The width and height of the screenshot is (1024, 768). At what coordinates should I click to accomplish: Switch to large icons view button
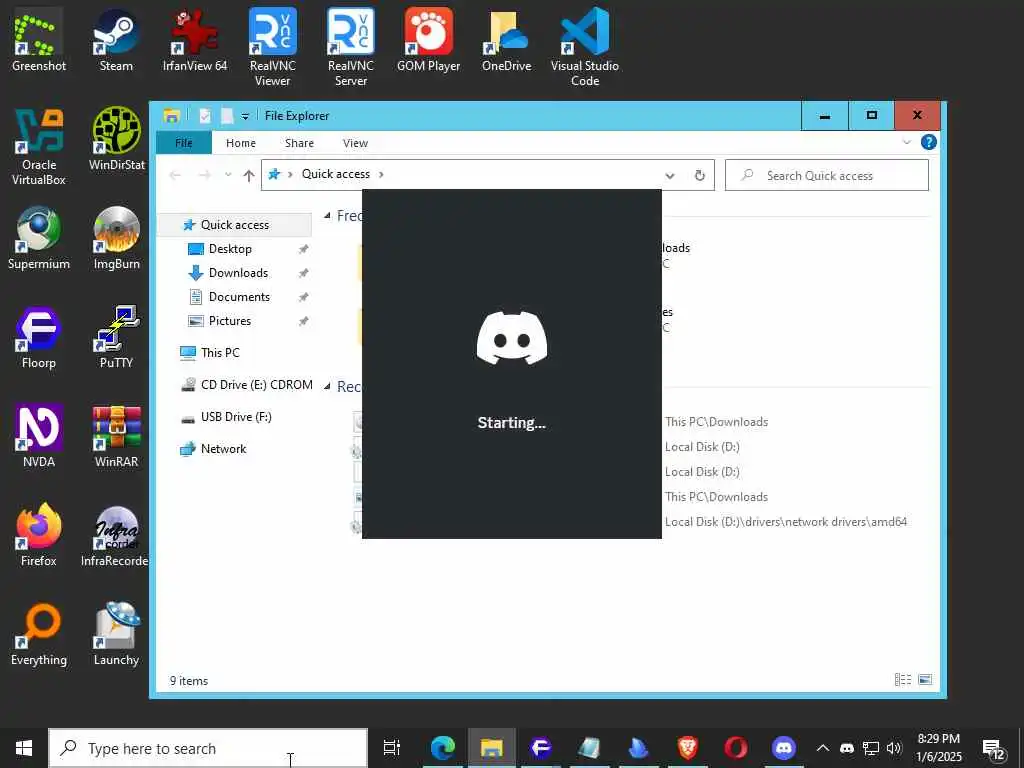coord(925,680)
